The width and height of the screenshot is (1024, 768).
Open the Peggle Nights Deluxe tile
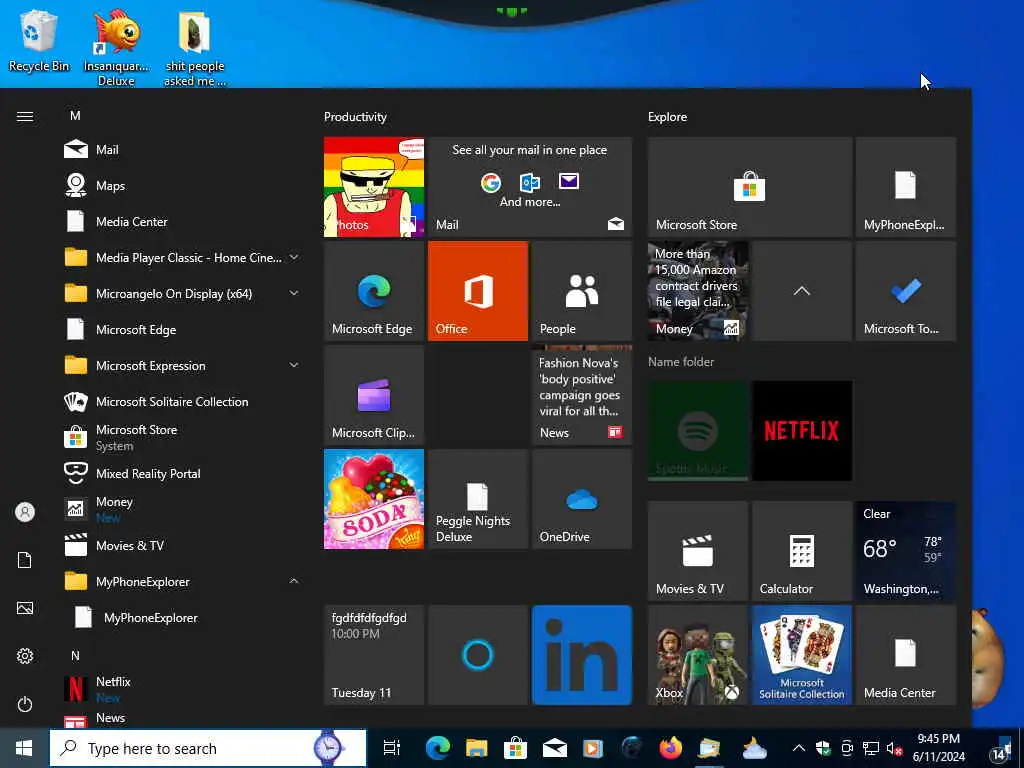(x=477, y=499)
